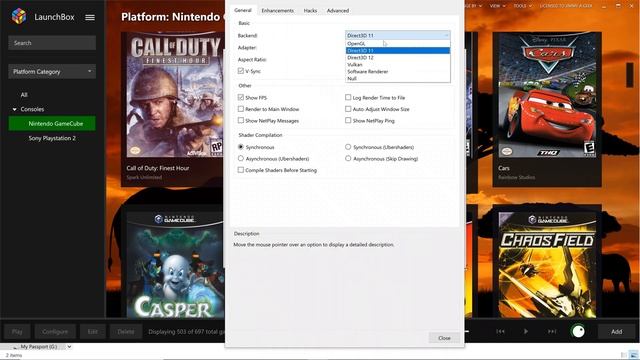Skip to next track in LaunchBox
This screenshot has width=640, height=360.
[552, 331]
